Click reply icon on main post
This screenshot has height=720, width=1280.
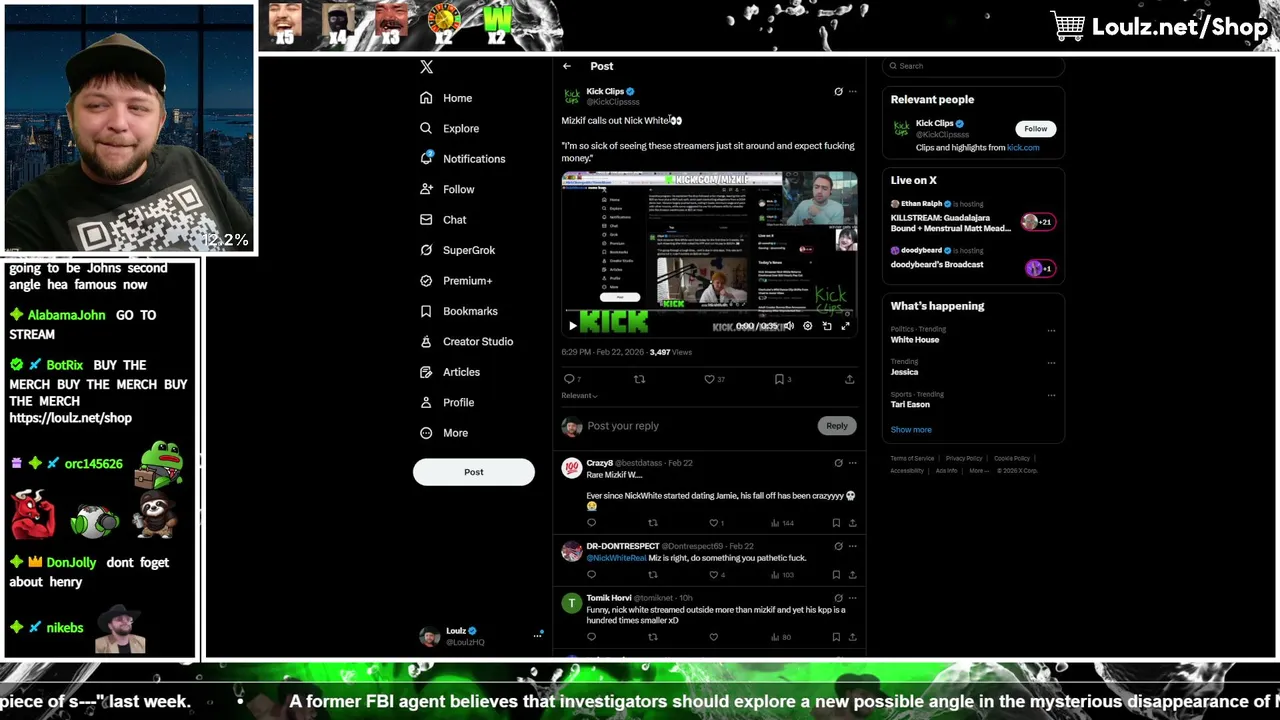pyautogui.click(x=569, y=379)
